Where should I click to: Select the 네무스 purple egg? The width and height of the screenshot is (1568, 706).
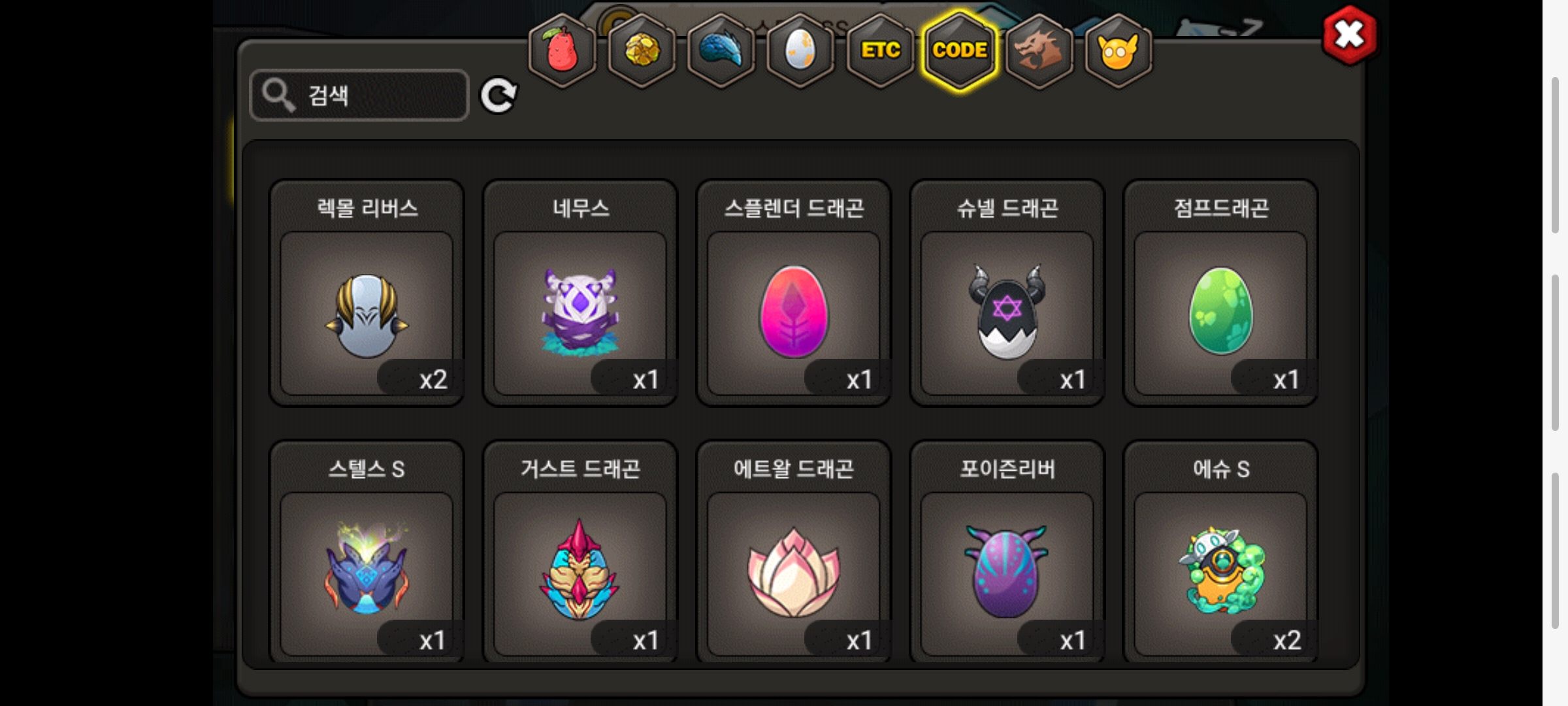(x=580, y=293)
